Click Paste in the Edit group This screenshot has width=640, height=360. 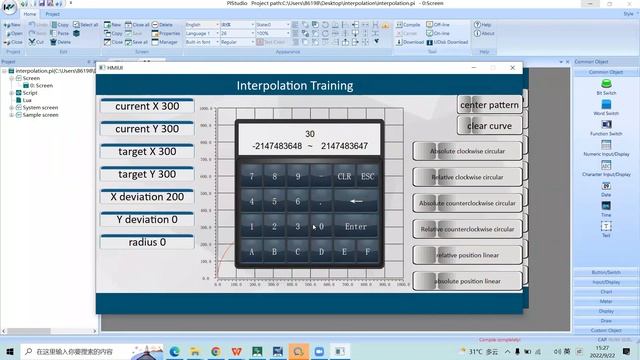(x=60, y=33)
